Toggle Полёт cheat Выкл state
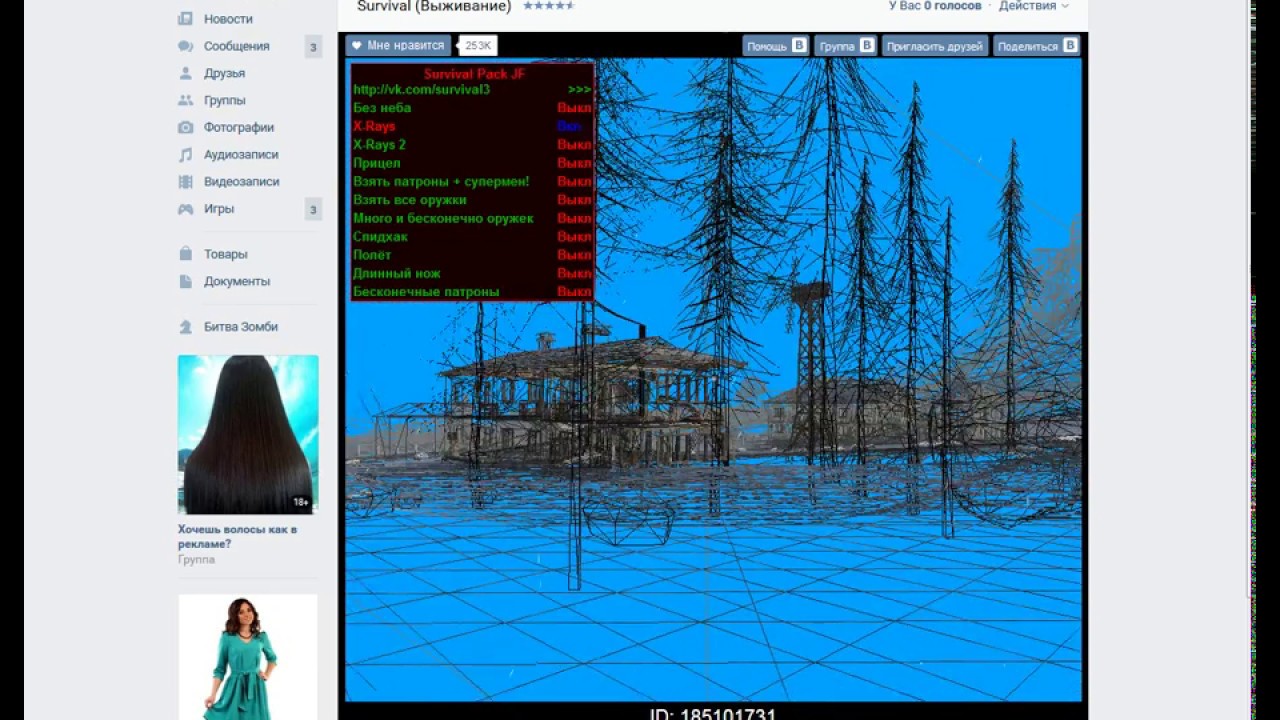 [574, 255]
